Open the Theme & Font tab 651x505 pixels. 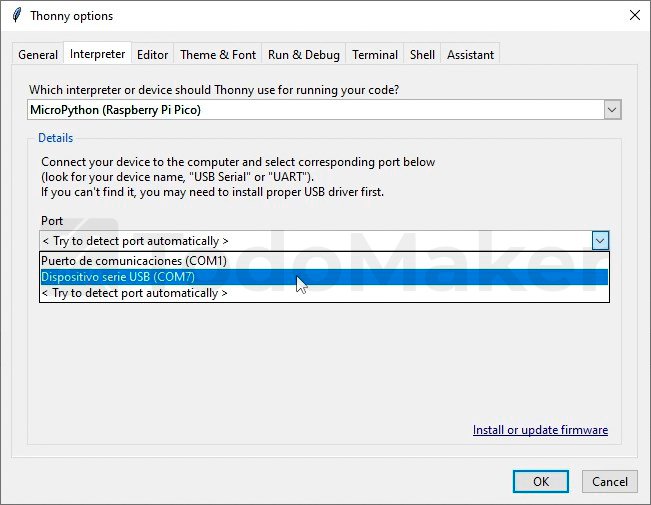[x=218, y=55]
